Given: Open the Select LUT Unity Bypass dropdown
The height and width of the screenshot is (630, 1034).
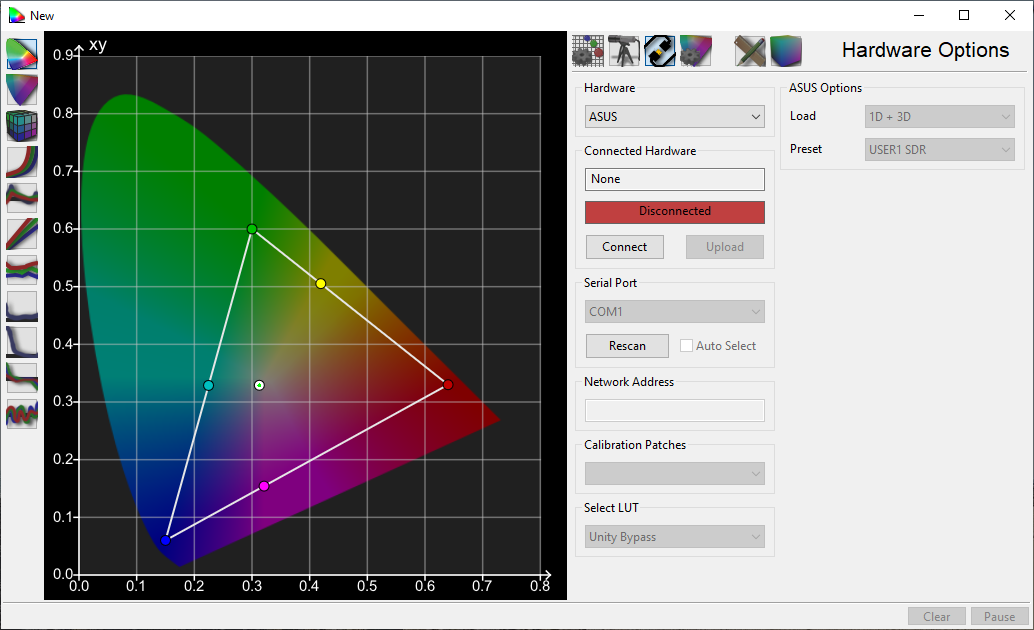Looking at the screenshot, I should click(674, 537).
